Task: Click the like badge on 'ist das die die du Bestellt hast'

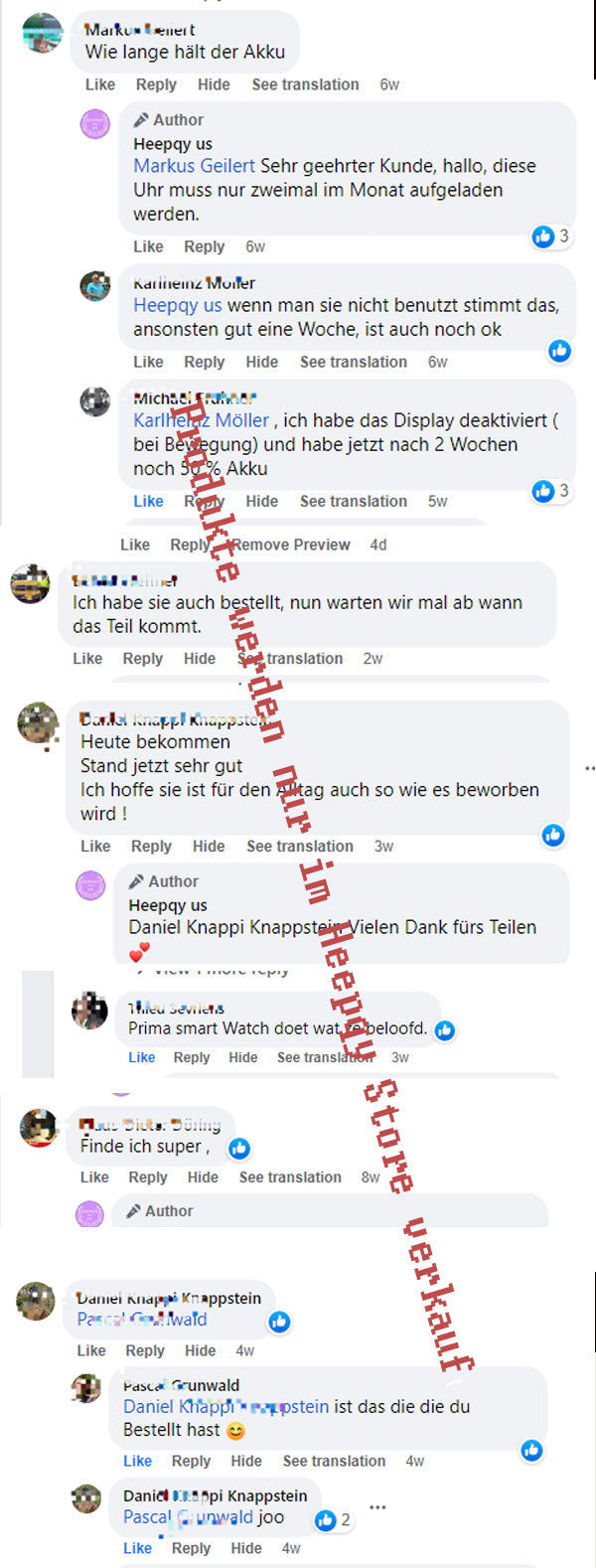Action: tap(531, 1451)
